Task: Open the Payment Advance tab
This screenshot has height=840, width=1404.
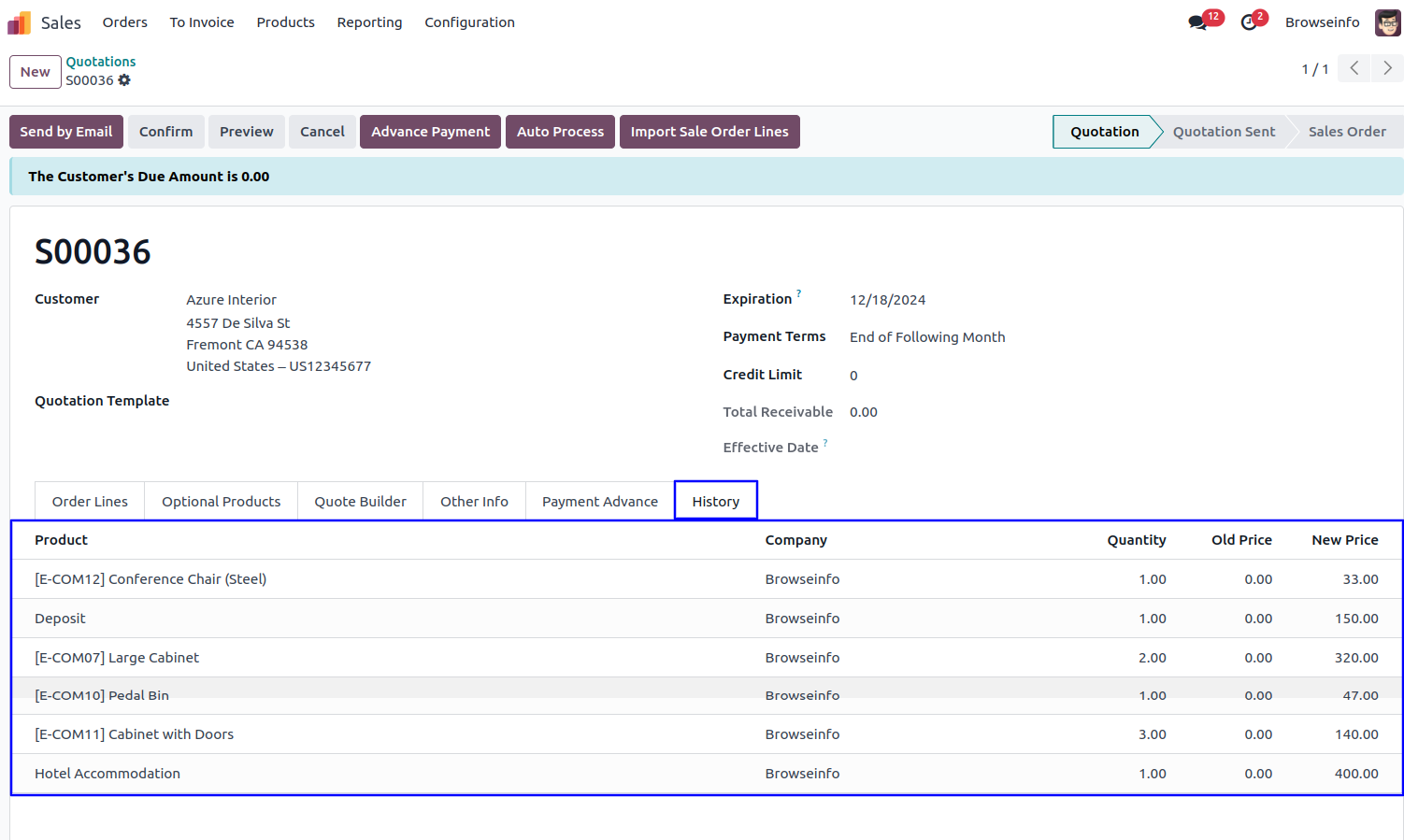Action: (x=599, y=502)
